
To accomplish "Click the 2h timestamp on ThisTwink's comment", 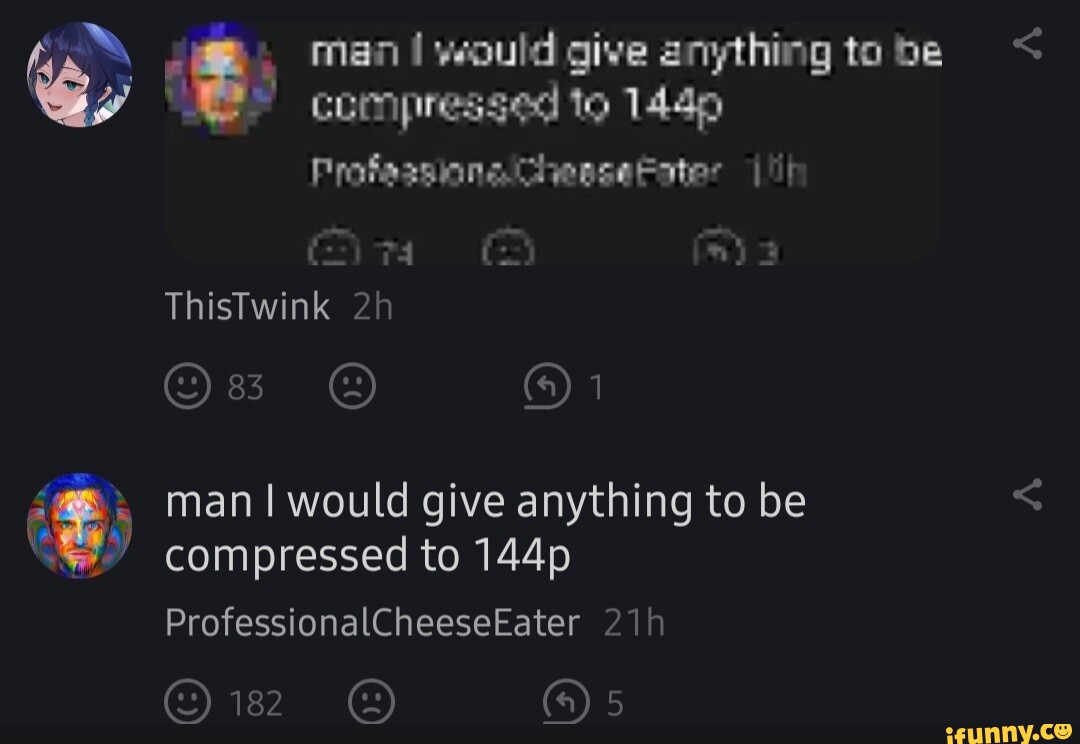I will tap(373, 308).
